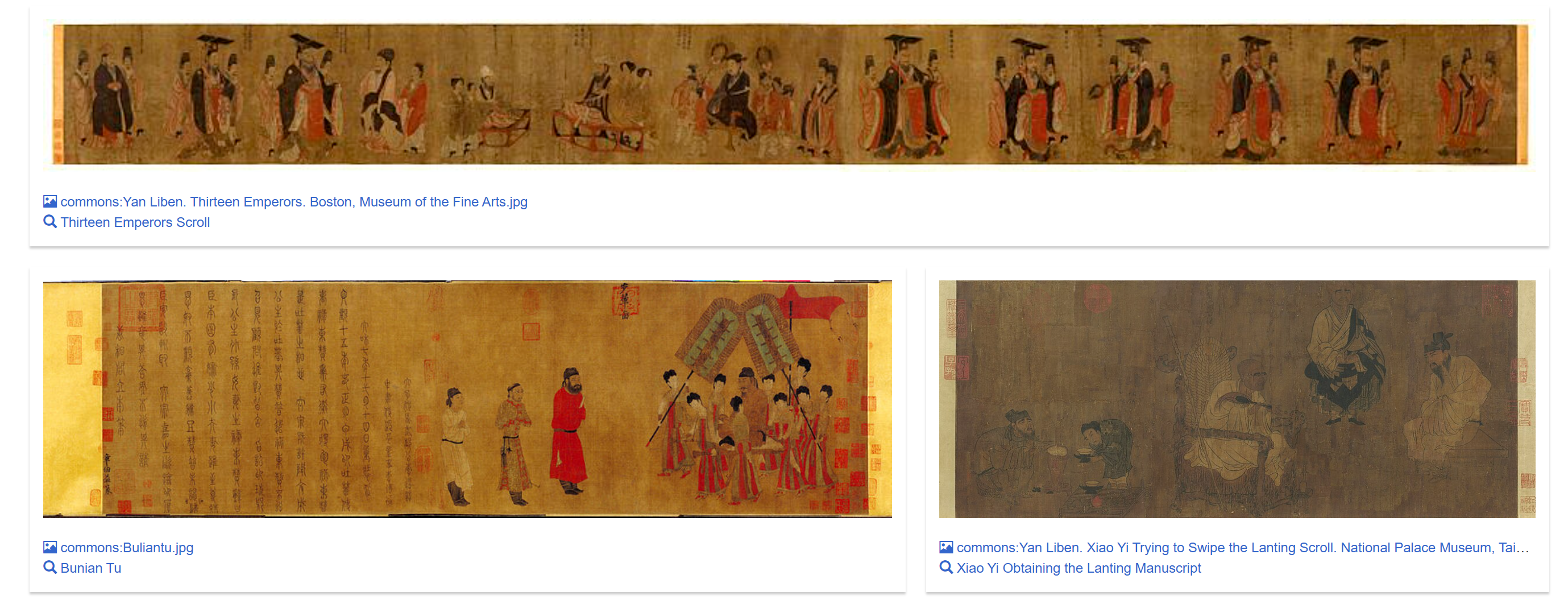Image resolution: width=1568 pixels, height=604 pixels.
Task: Open the commons:Buliantu.jpg link
Action: pos(127,547)
